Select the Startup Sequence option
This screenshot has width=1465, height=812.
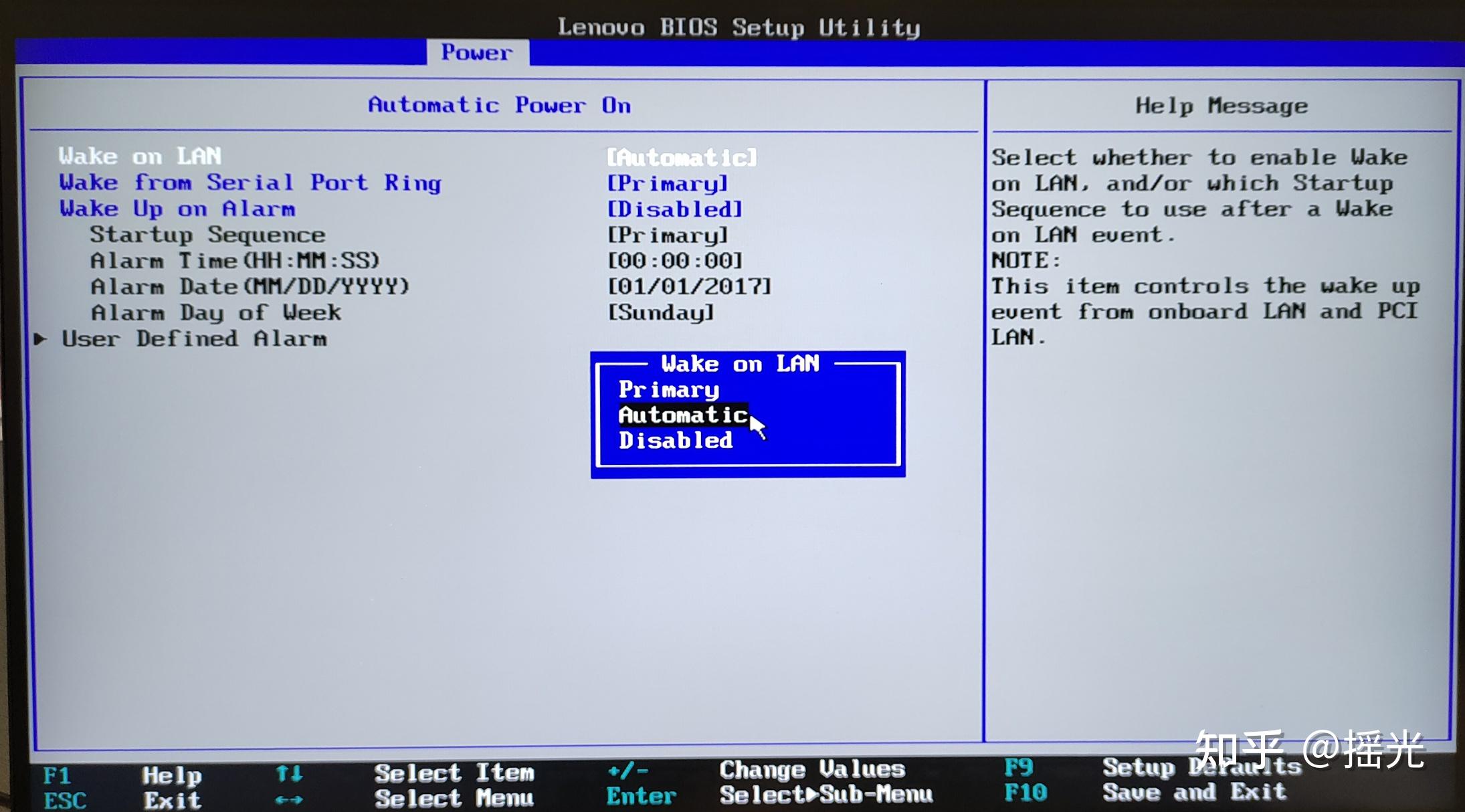click(x=208, y=234)
